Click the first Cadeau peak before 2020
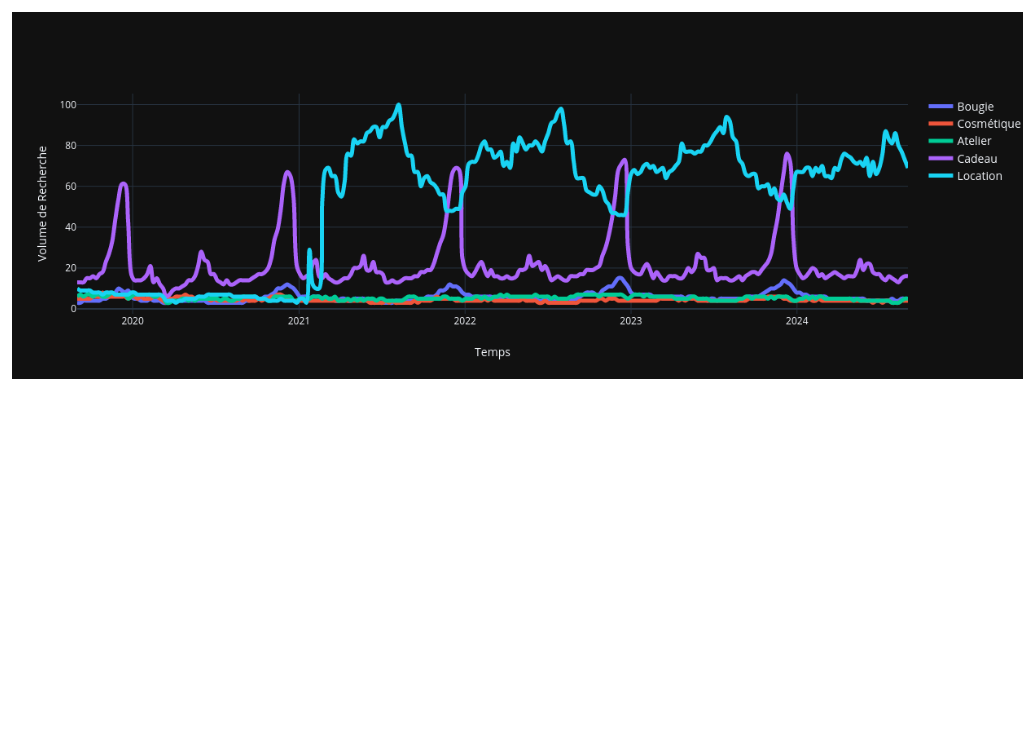 tap(122, 184)
